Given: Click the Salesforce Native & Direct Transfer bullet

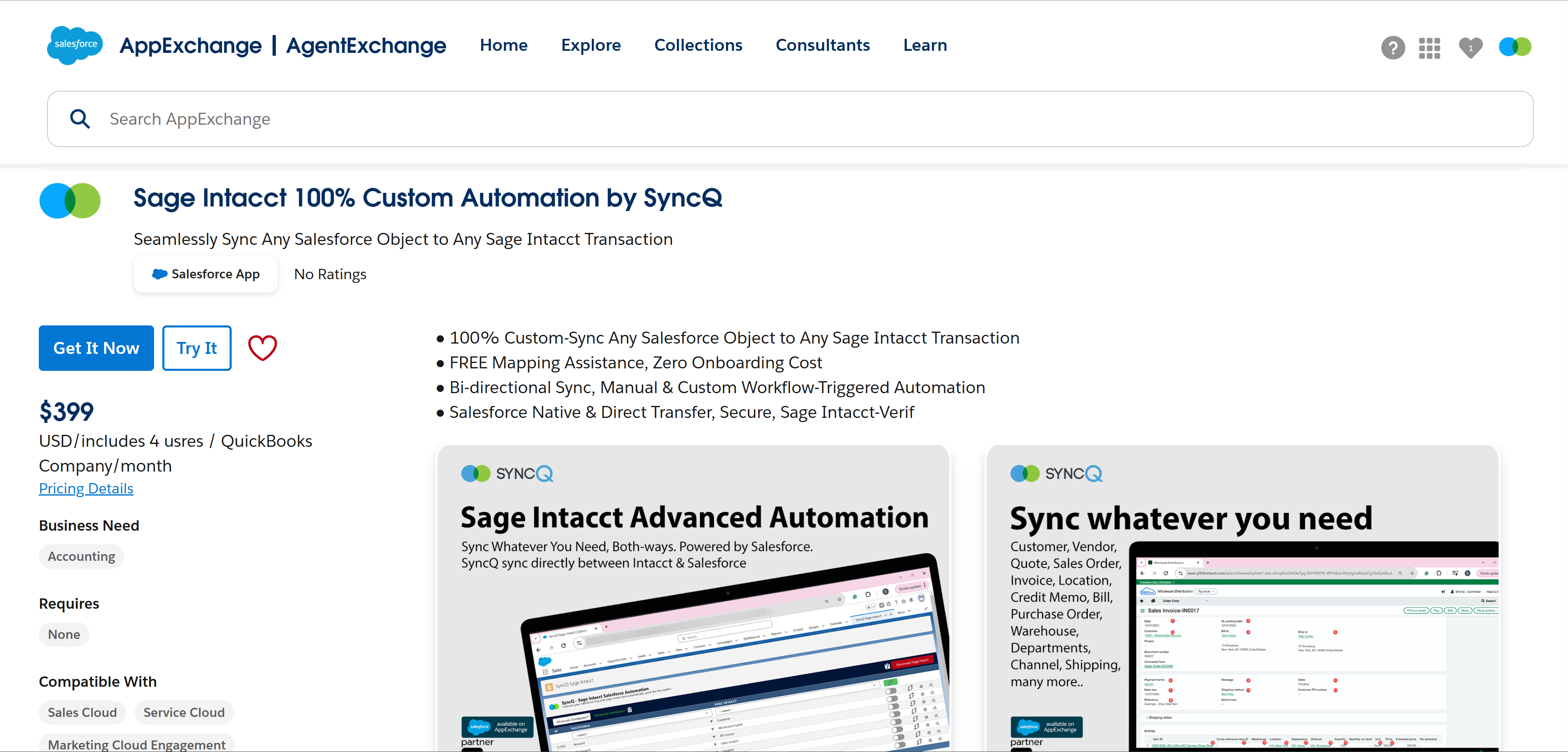Looking at the screenshot, I should pyautogui.click(x=675, y=412).
